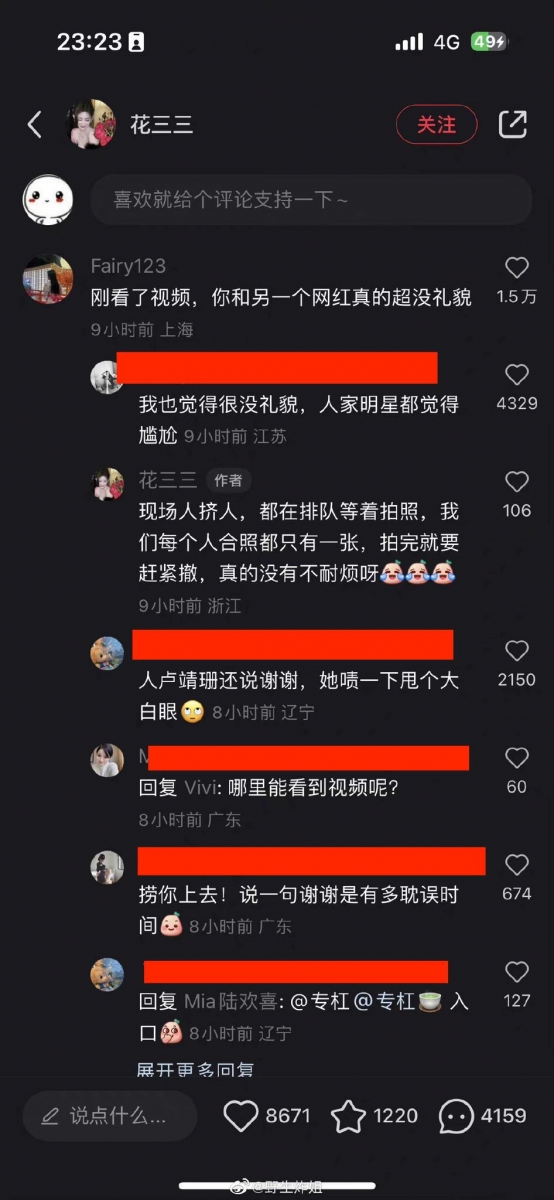The width and height of the screenshot is (554, 1200).
Task: Open 花三三 profile avatar in header
Action: pos(91,124)
